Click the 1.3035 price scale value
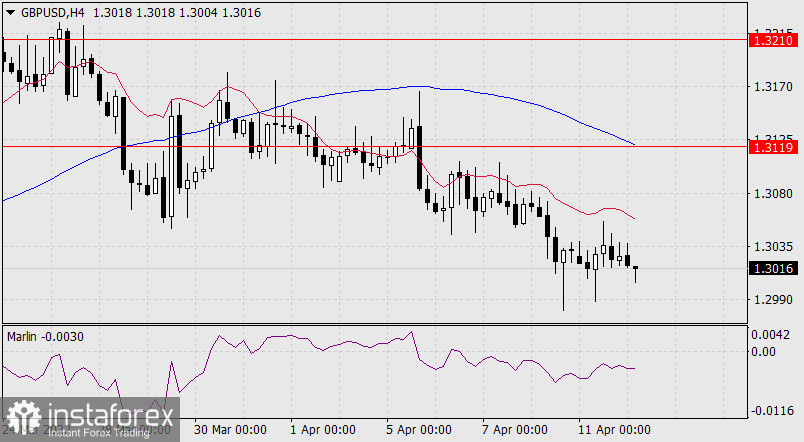 point(773,246)
